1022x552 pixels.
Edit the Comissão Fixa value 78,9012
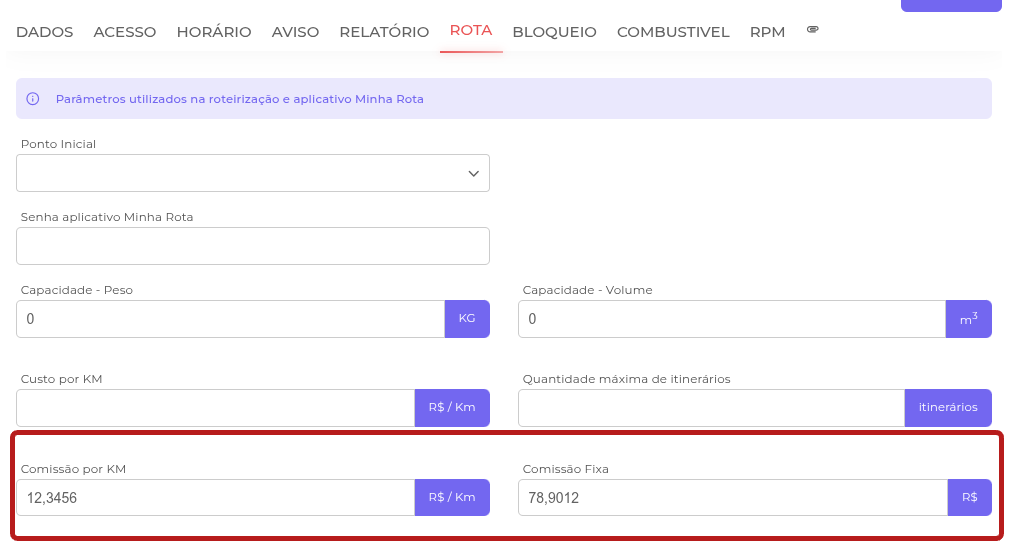(733, 498)
